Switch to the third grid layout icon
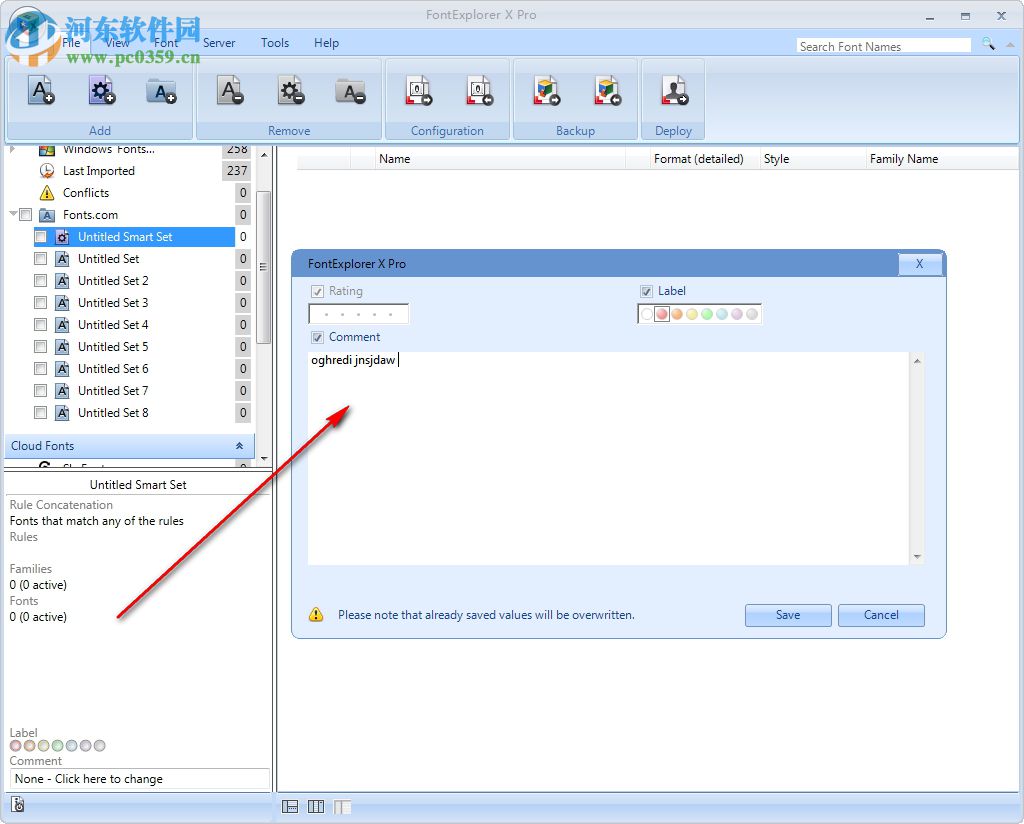The height and width of the screenshot is (824, 1024). 342,806
